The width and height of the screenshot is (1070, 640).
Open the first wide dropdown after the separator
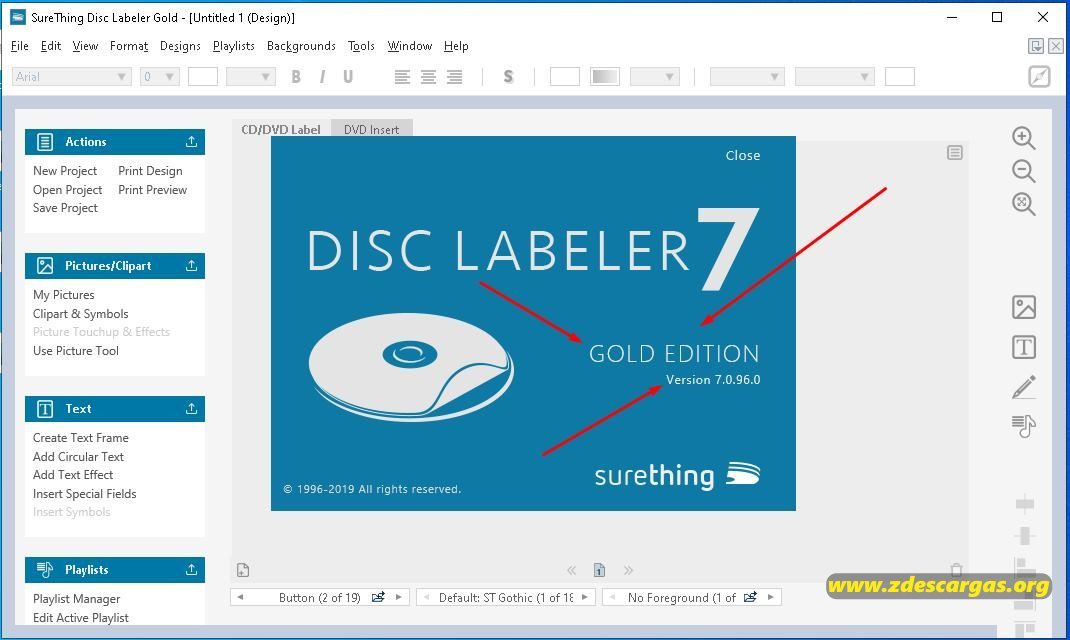tap(747, 76)
